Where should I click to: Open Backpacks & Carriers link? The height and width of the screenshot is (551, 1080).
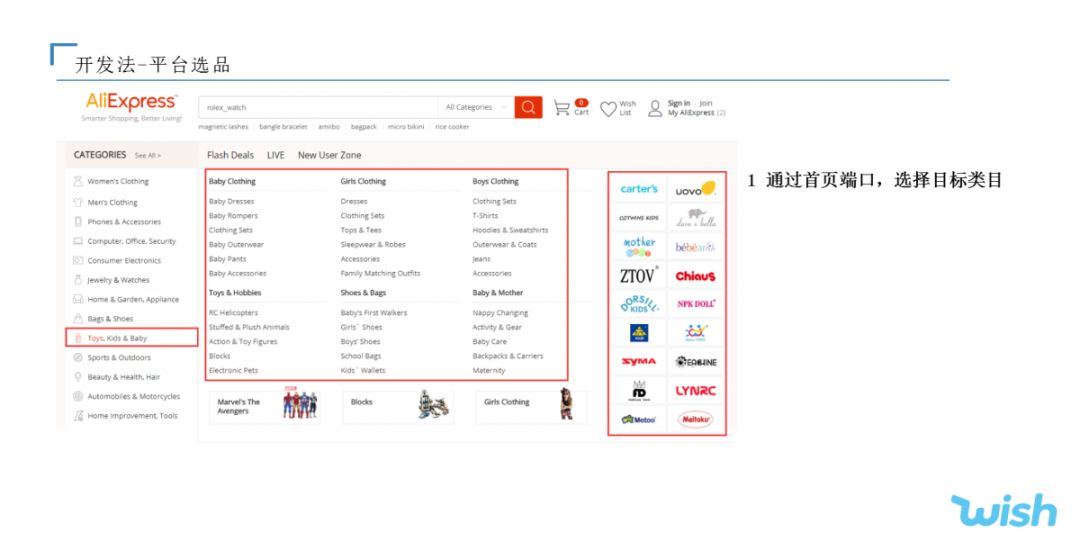(x=508, y=356)
